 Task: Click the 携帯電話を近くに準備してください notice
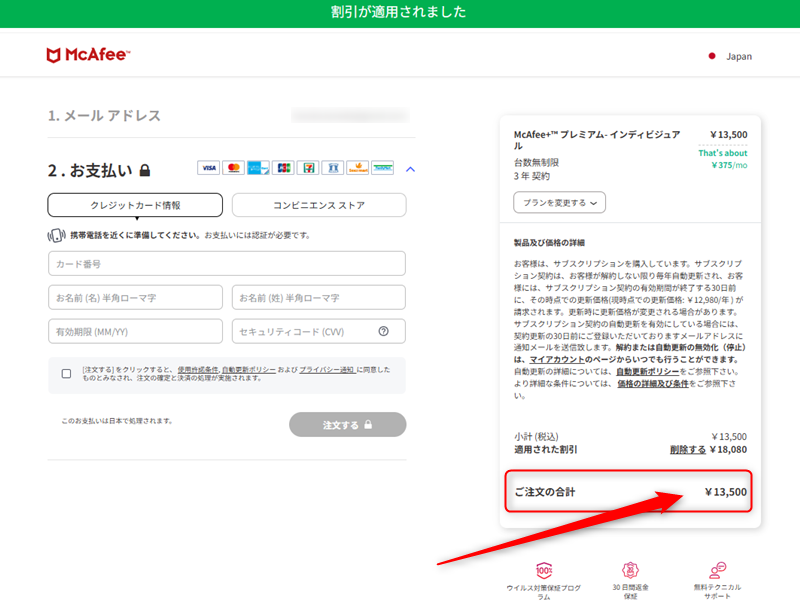click(190, 235)
